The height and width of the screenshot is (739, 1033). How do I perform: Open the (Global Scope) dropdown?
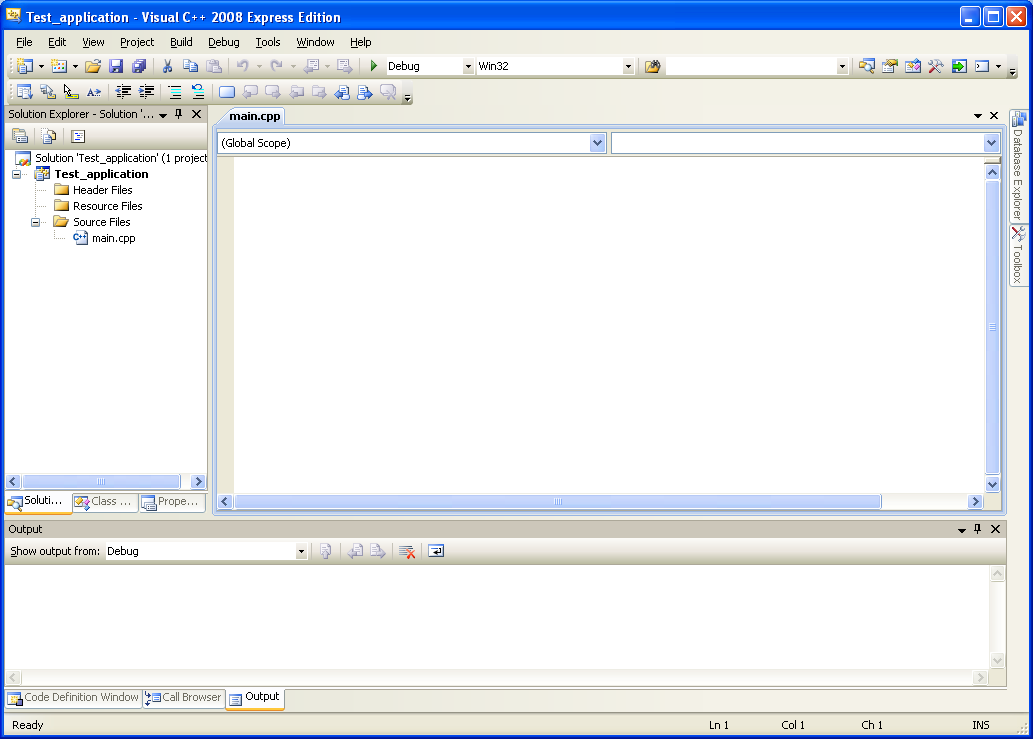coord(597,143)
